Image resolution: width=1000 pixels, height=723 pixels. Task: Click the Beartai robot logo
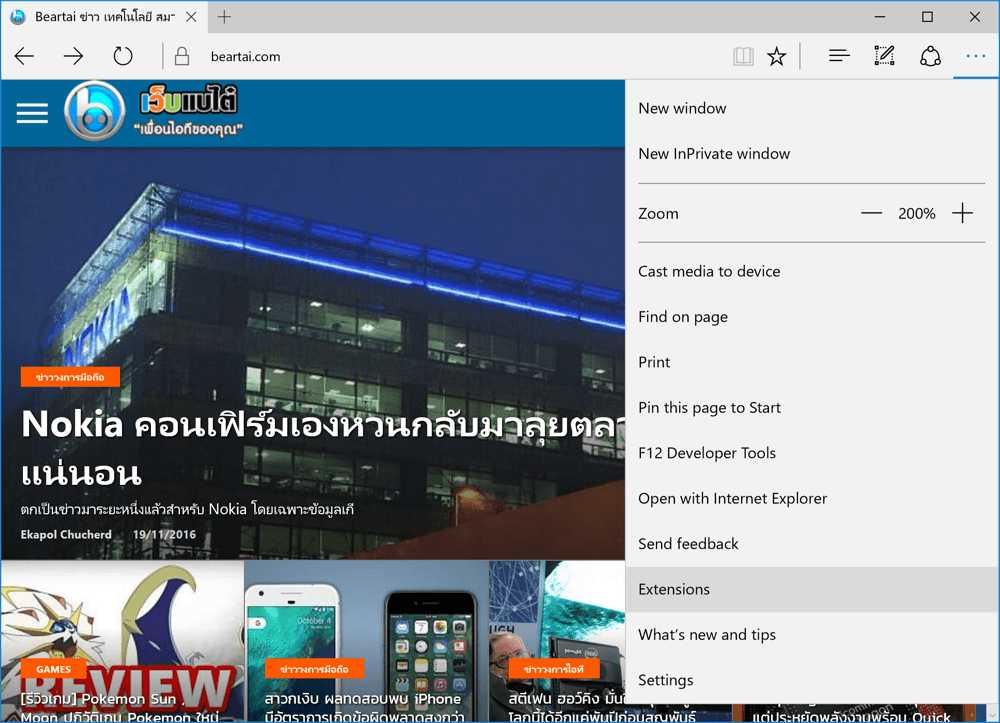94,112
